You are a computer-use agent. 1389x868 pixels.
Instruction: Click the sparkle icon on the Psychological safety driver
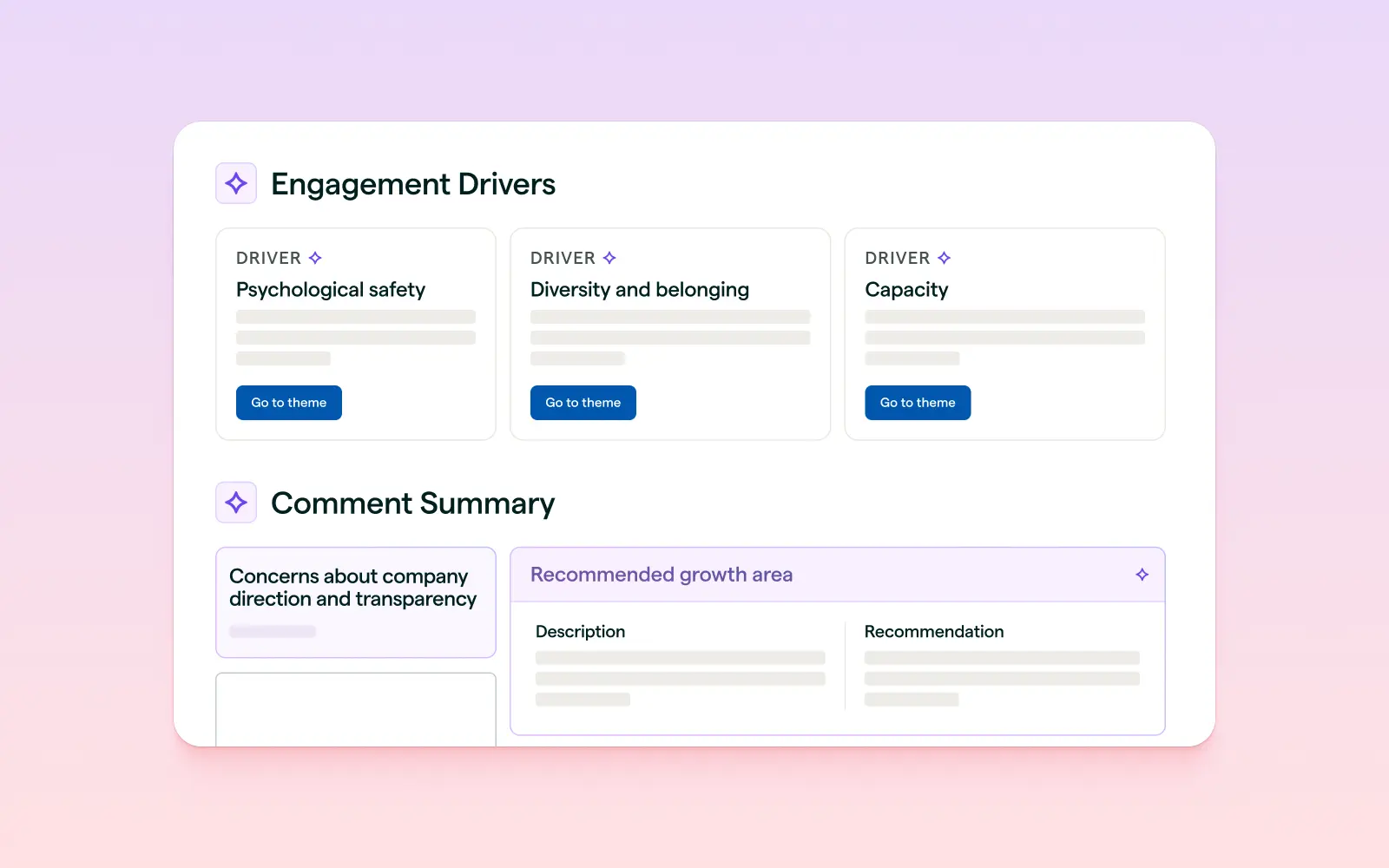click(314, 257)
